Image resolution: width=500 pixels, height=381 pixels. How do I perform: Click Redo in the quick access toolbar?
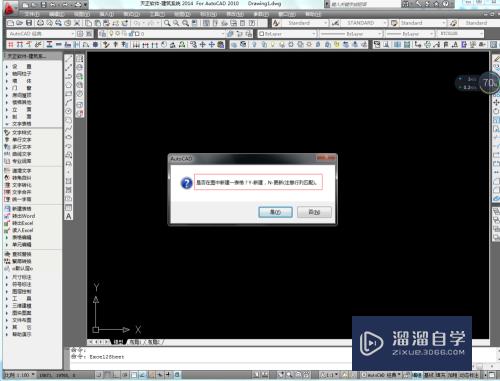(65, 5)
